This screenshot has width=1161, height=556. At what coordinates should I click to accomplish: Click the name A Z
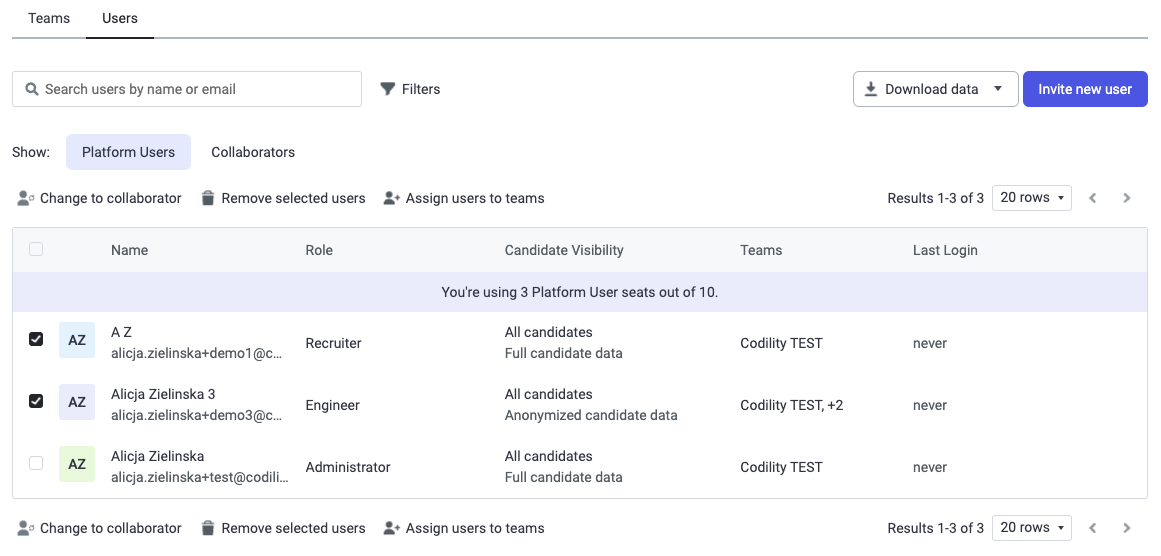point(121,332)
